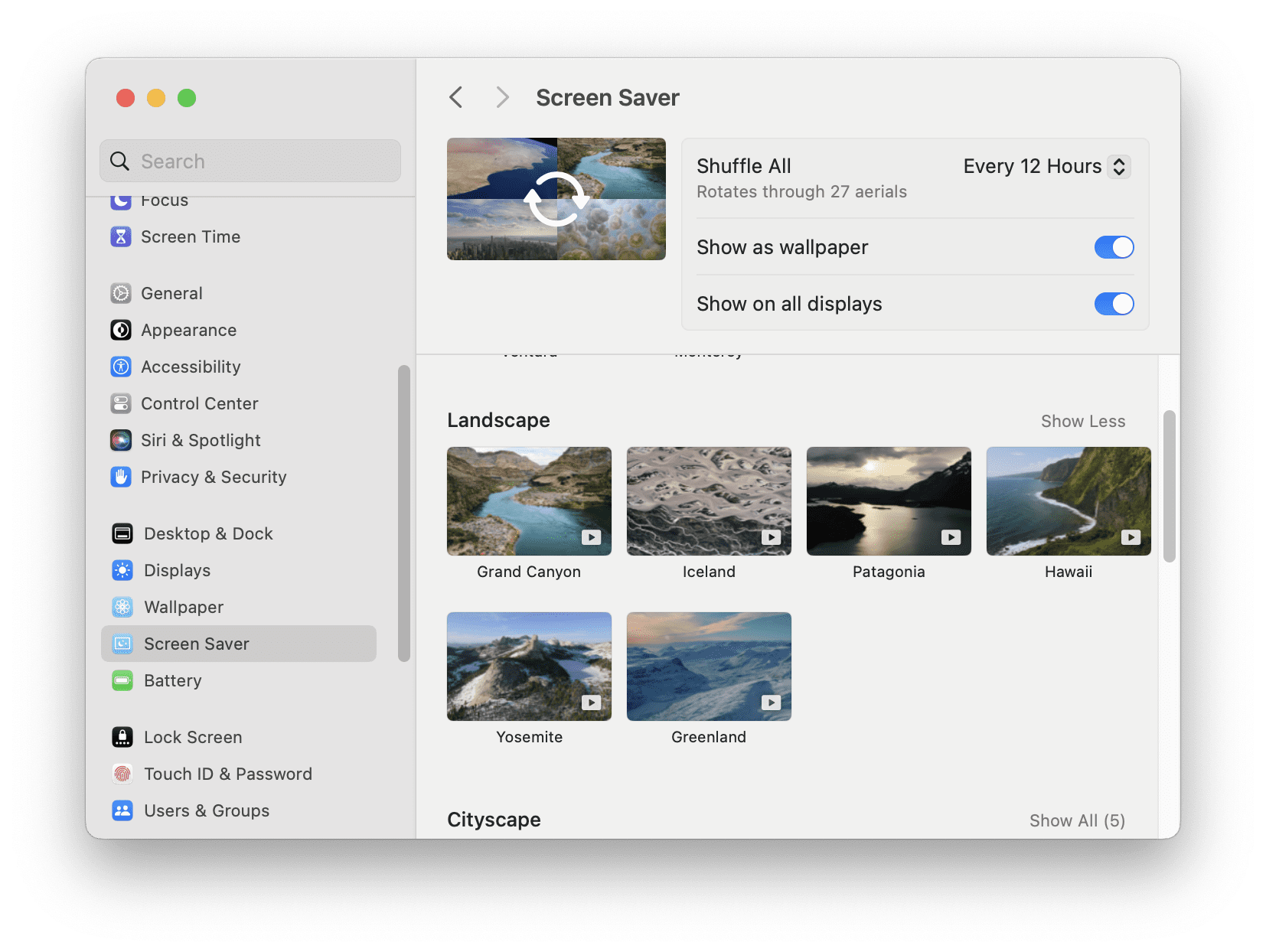
Task: Click the Battery icon in sidebar
Action: point(122,680)
